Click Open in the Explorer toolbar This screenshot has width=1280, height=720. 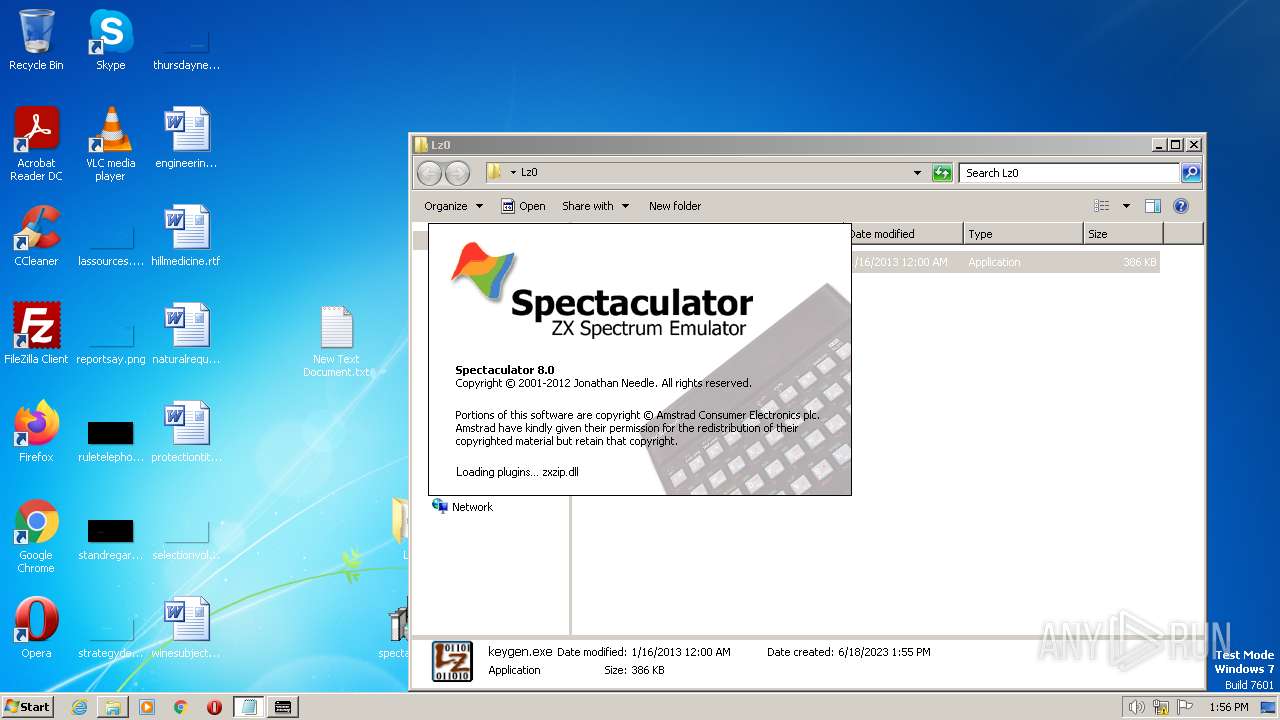click(x=523, y=206)
